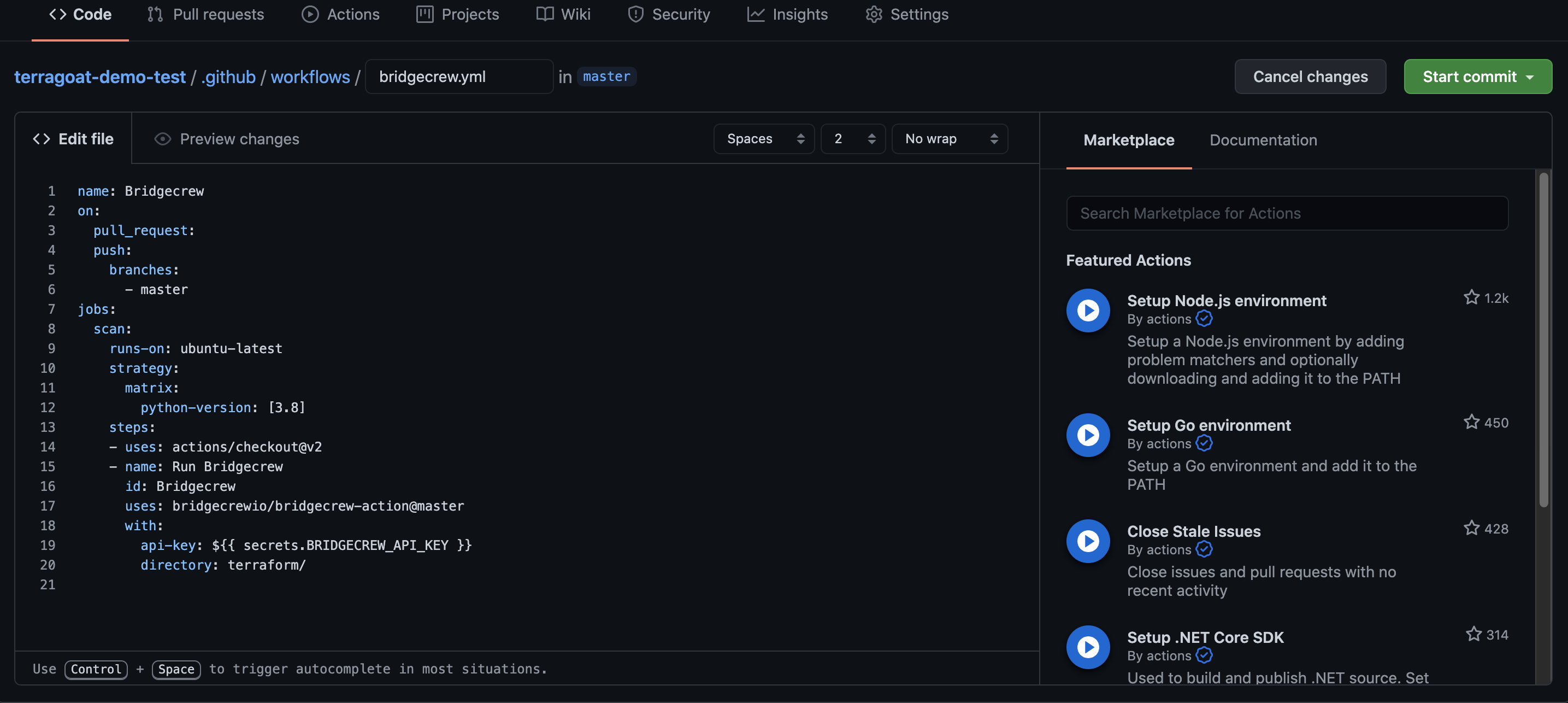Click star icon showing 450

pyautogui.click(x=1471, y=421)
